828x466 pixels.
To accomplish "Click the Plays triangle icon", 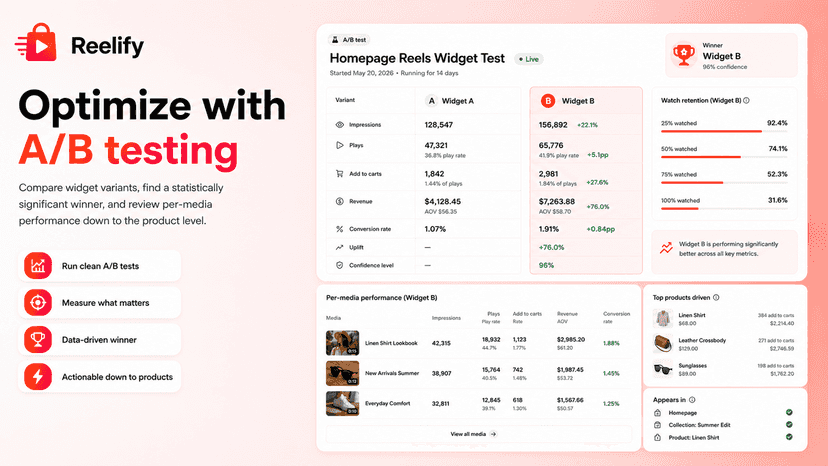I will tap(340, 145).
